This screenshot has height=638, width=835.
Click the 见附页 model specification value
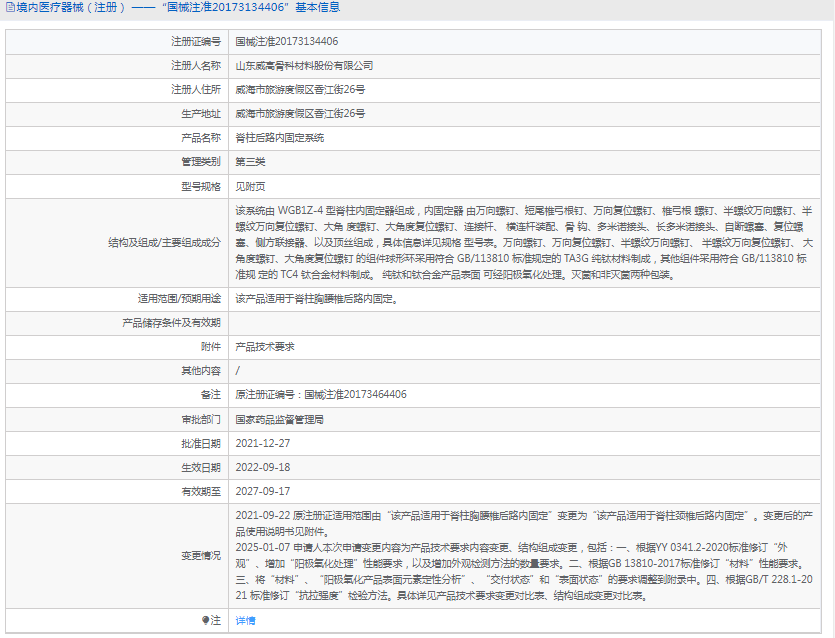250,186
